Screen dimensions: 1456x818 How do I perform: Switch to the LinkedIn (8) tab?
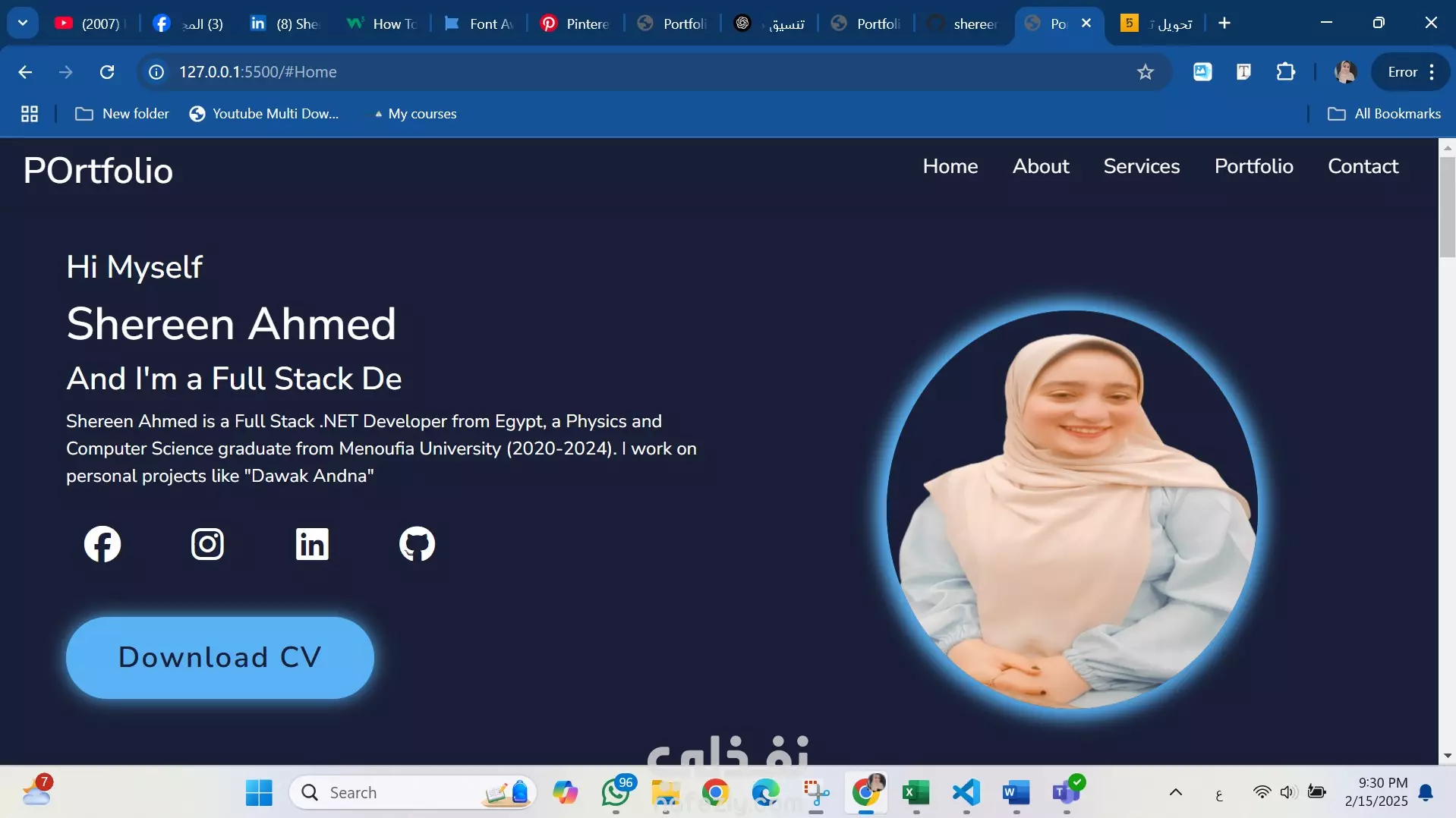click(x=287, y=24)
